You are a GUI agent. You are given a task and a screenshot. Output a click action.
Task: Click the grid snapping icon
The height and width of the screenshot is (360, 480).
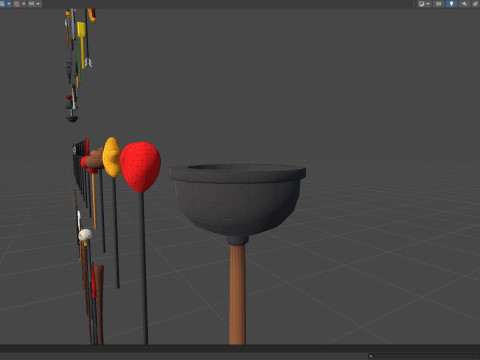(x=17, y=4)
